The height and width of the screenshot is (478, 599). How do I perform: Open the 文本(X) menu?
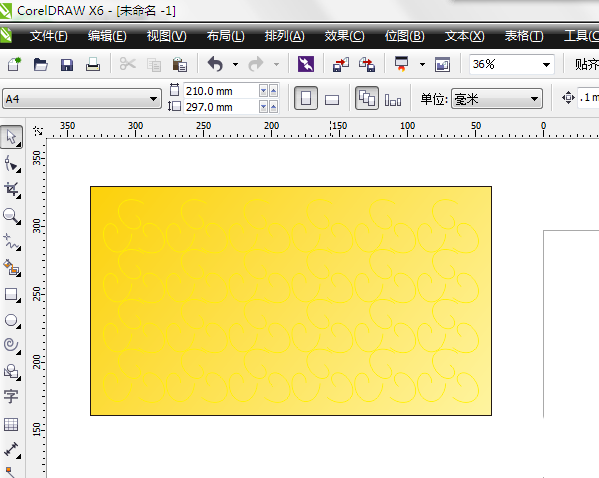[x=464, y=36]
